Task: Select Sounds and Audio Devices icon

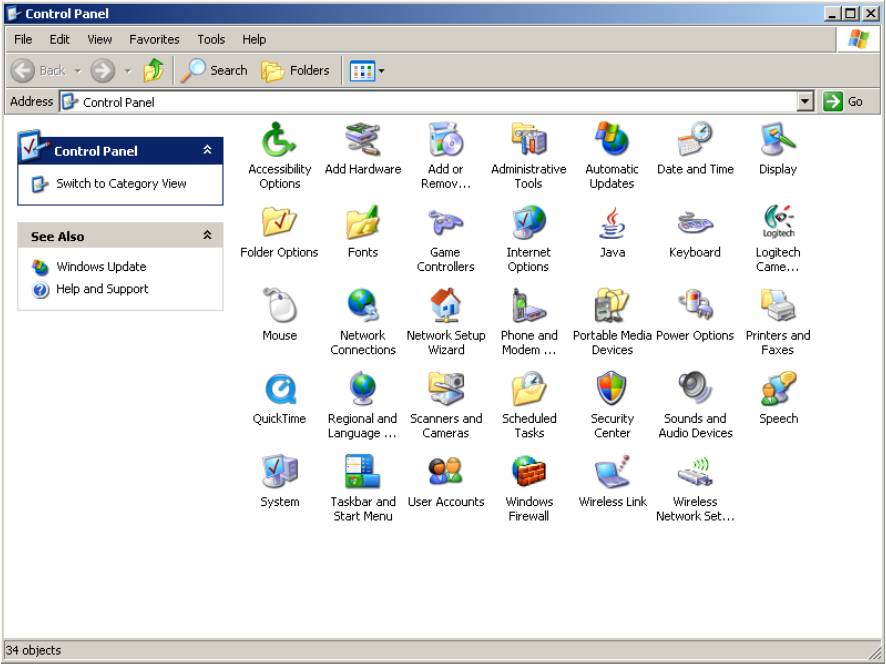Action: (x=695, y=405)
